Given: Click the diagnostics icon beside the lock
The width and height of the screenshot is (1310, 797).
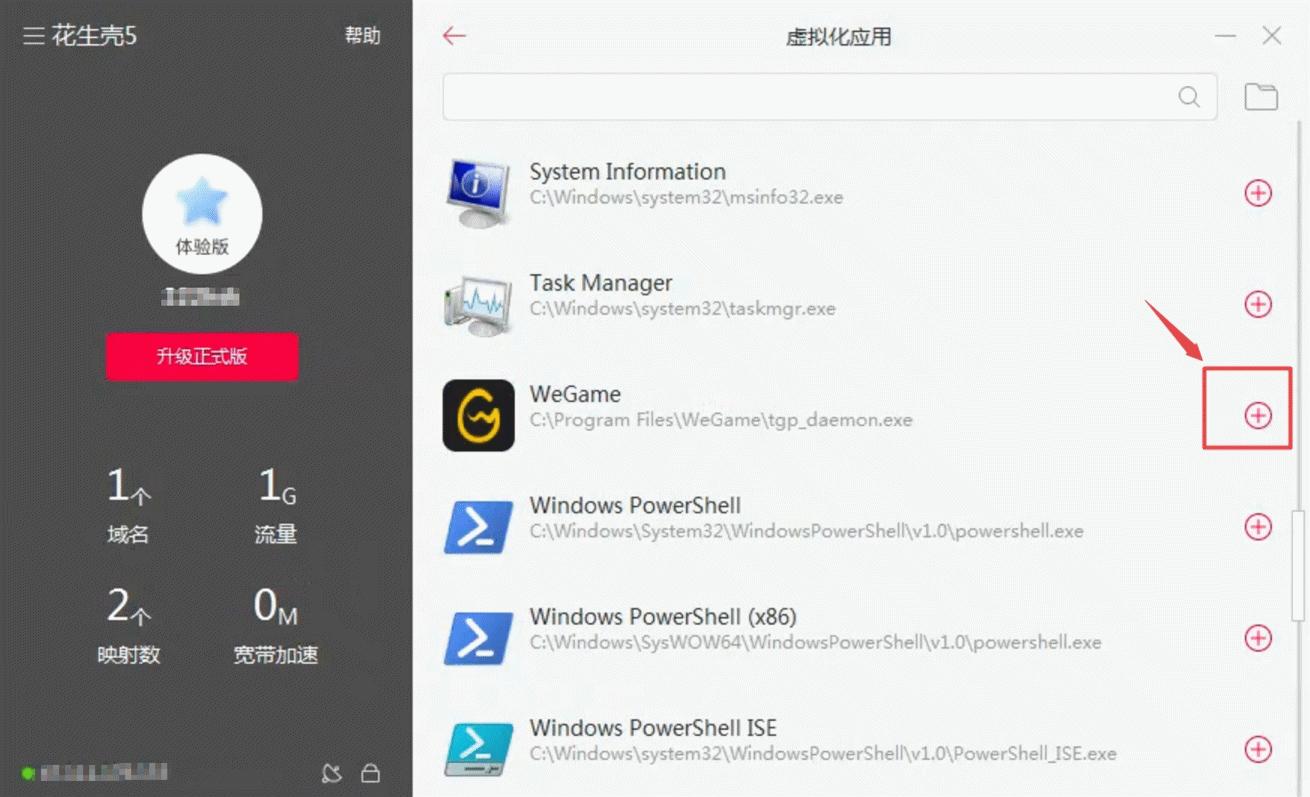Looking at the screenshot, I should tap(332, 773).
